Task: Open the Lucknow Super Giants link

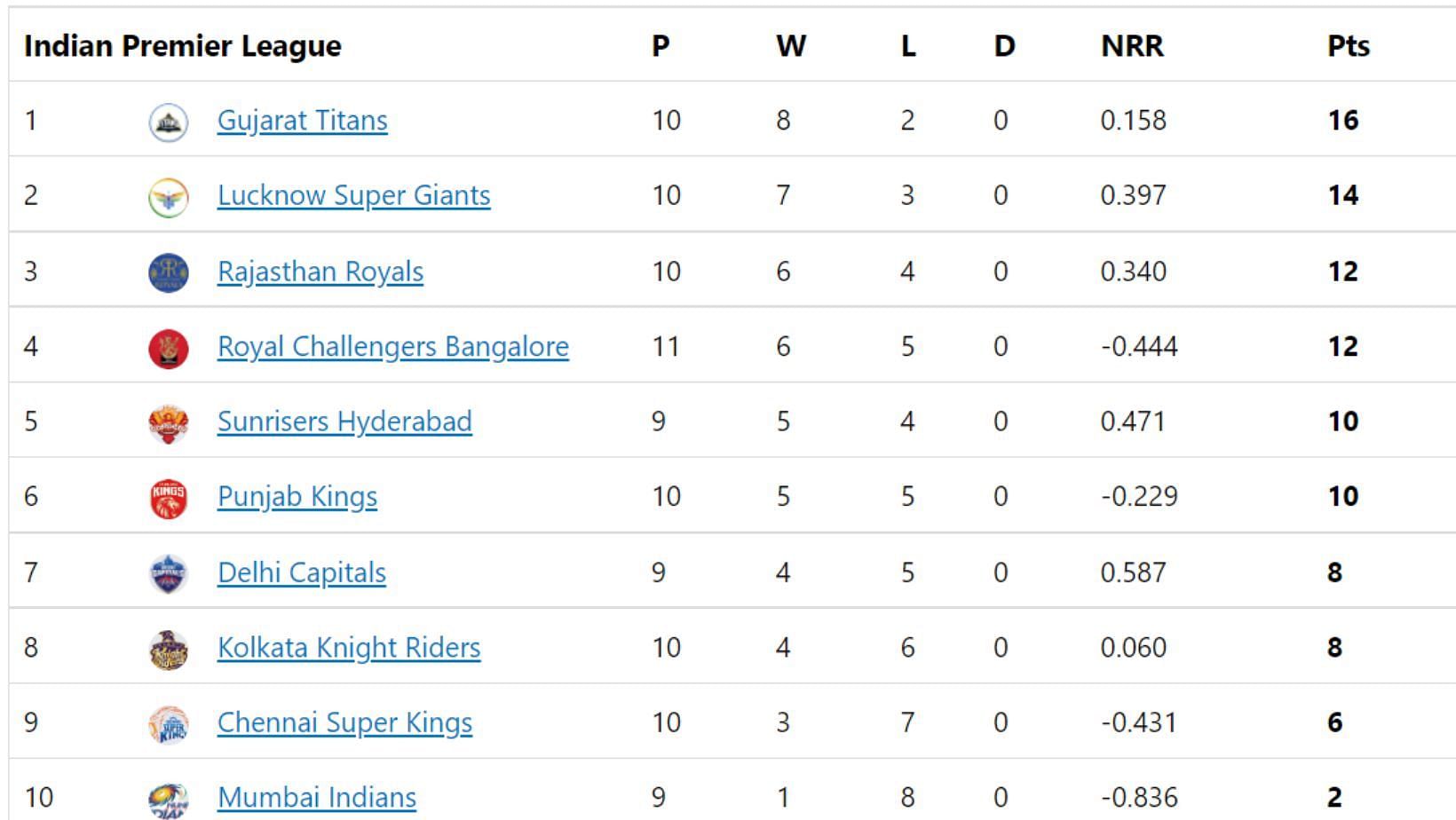Action: point(353,195)
